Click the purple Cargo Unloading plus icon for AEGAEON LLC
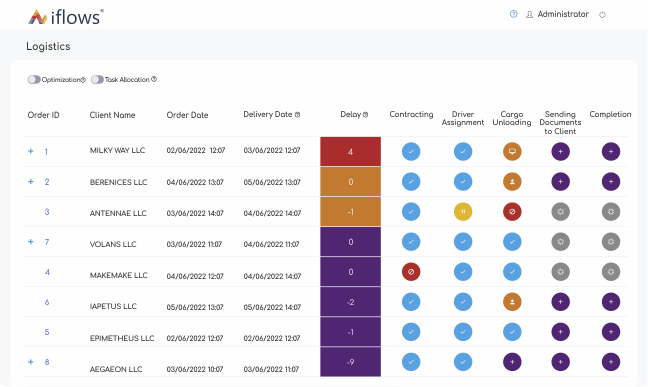648x387 pixels. point(512,362)
